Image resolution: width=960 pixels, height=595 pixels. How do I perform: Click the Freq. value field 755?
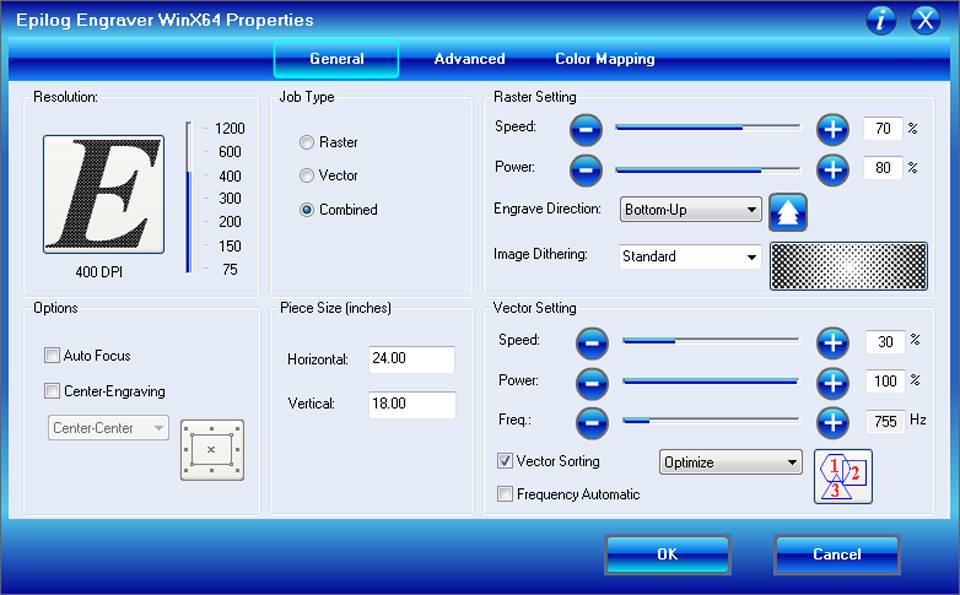pyautogui.click(x=885, y=422)
